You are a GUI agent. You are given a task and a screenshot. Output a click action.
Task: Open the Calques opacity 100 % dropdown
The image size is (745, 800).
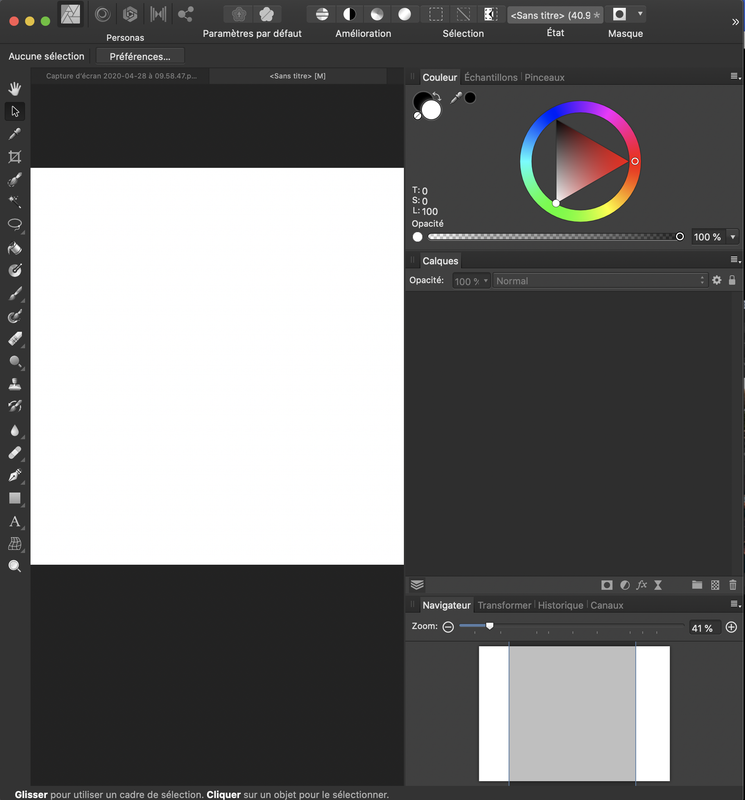(x=471, y=281)
